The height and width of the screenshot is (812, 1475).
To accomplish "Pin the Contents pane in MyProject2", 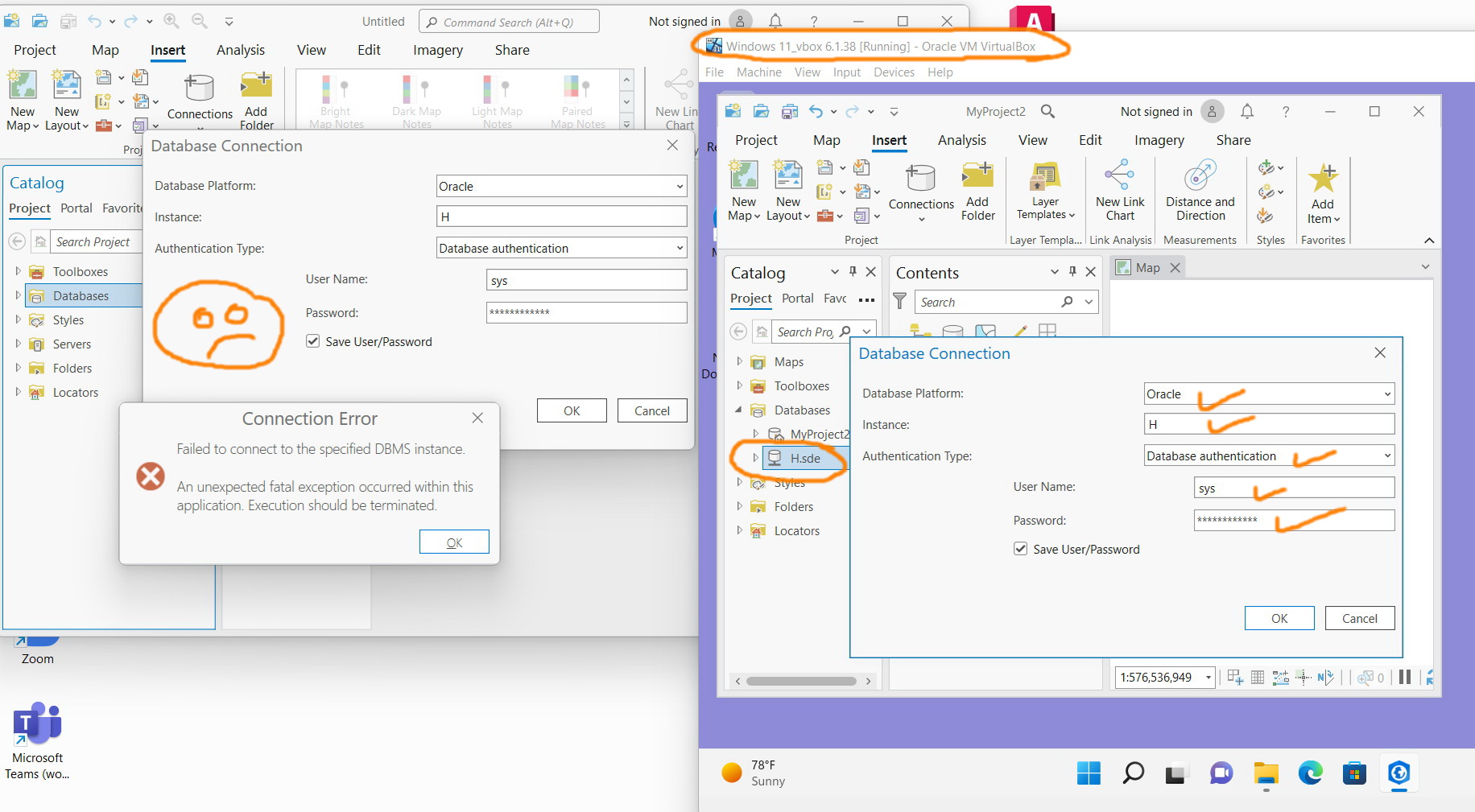I will click(1072, 272).
